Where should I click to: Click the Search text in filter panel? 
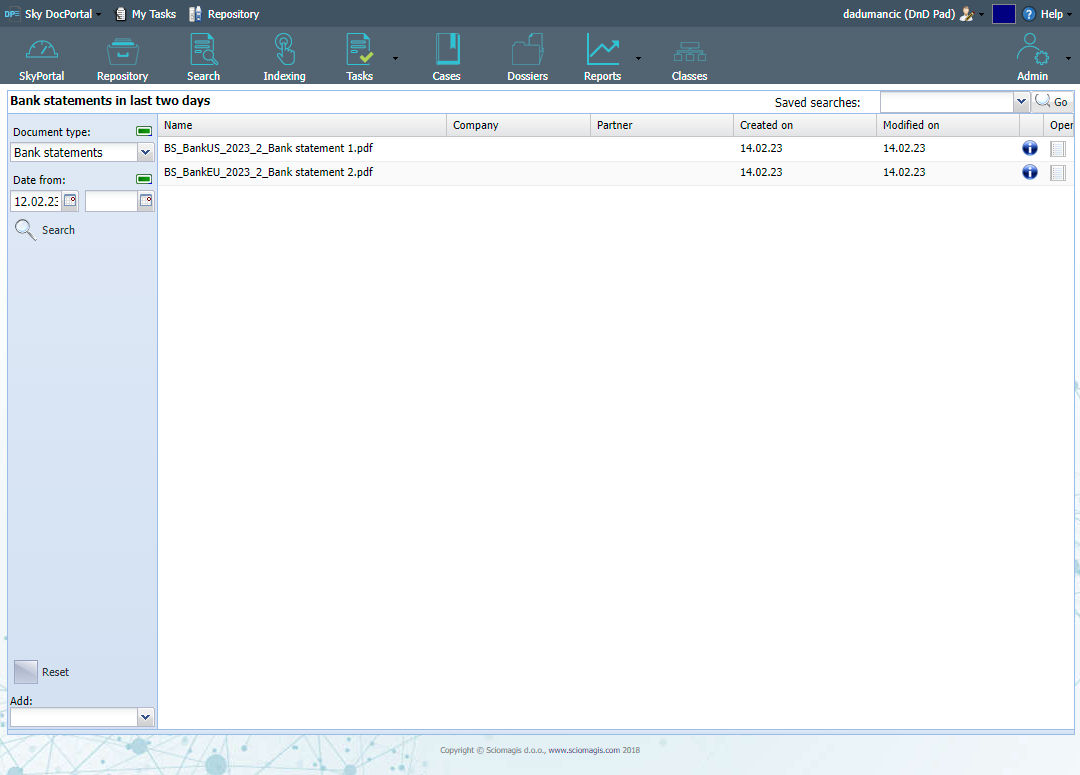click(59, 230)
